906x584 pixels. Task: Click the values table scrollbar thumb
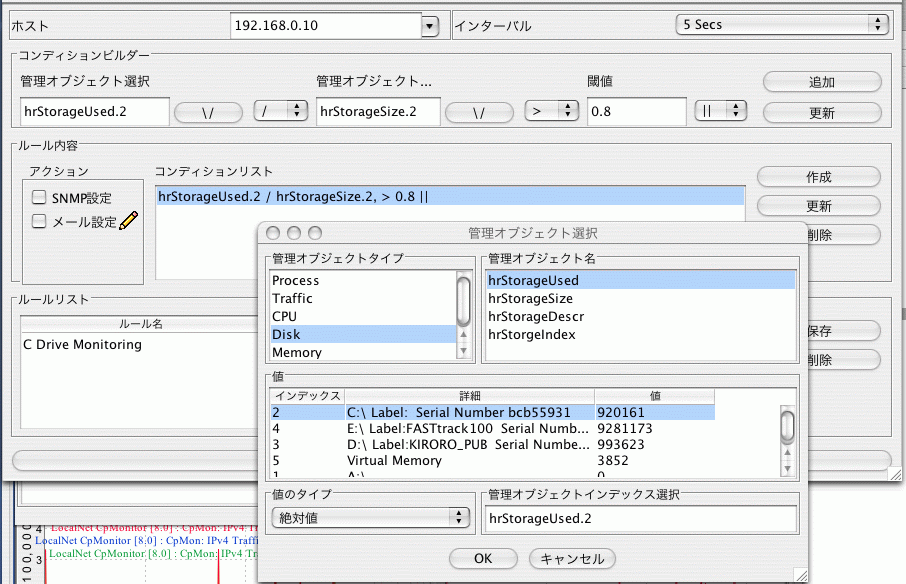787,425
